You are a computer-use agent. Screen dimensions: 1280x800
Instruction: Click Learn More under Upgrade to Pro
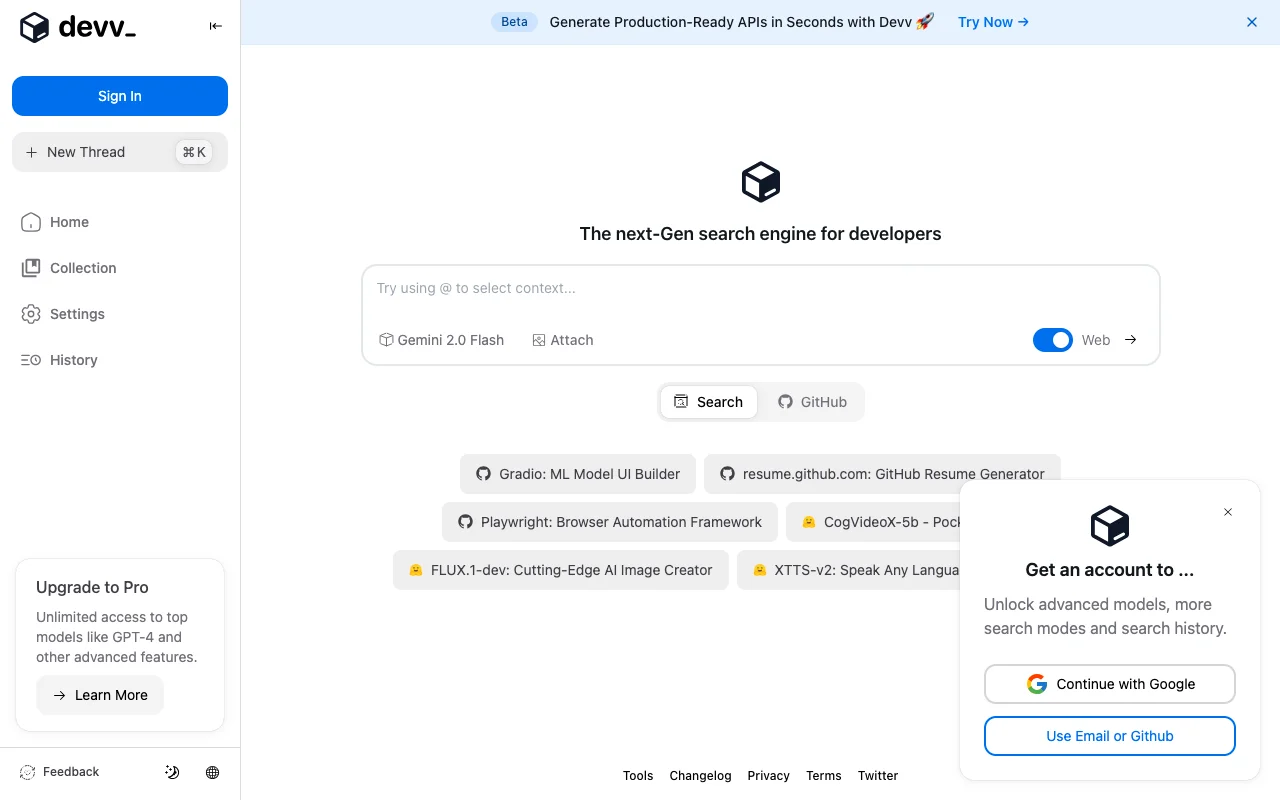(x=100, y=695)
